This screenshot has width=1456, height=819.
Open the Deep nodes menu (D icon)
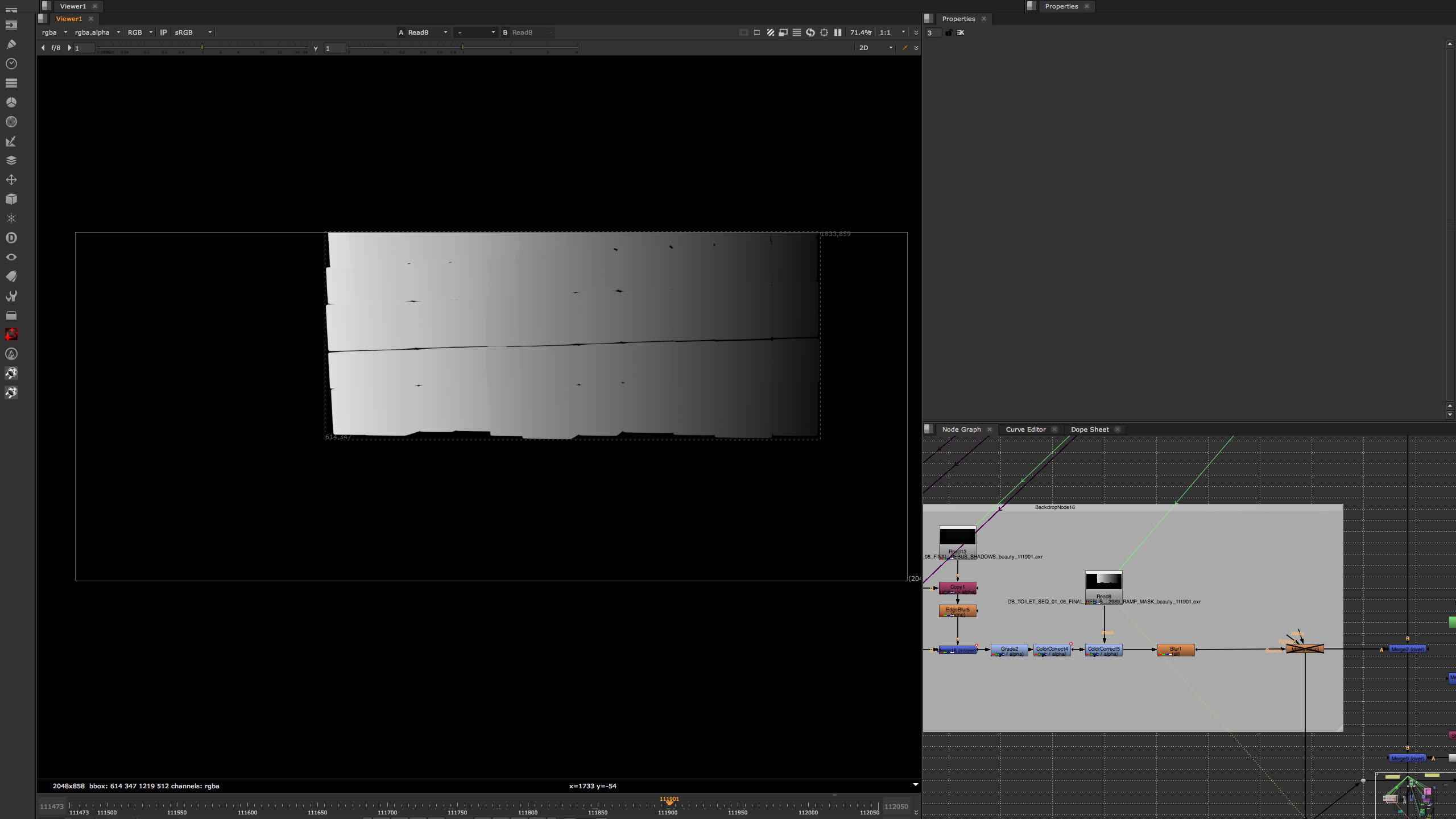tap(11, 238)
